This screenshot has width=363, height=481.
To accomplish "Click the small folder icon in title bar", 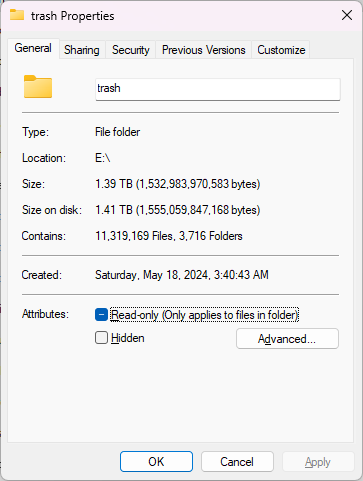I will (17, 15).
